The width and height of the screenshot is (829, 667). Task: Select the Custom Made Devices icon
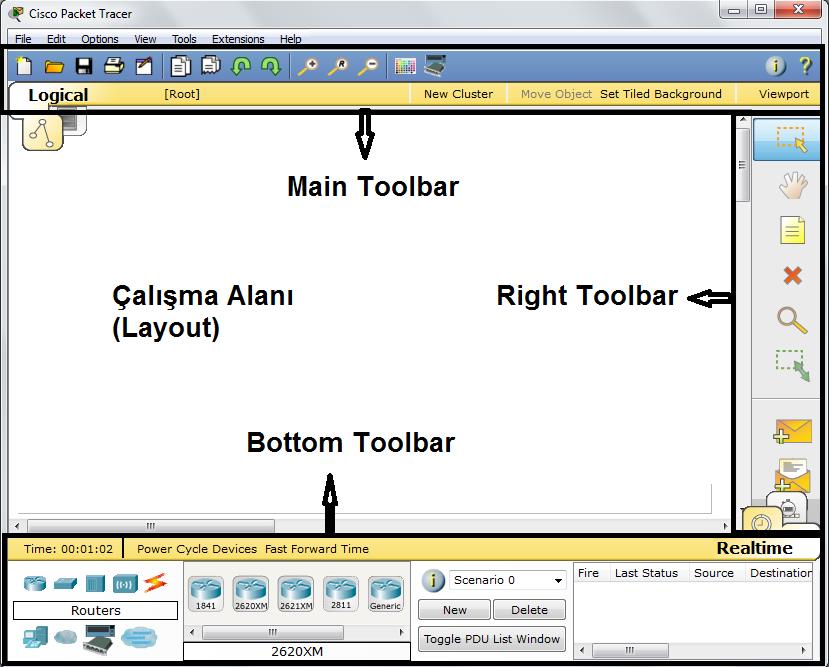[x=99, y=639]
